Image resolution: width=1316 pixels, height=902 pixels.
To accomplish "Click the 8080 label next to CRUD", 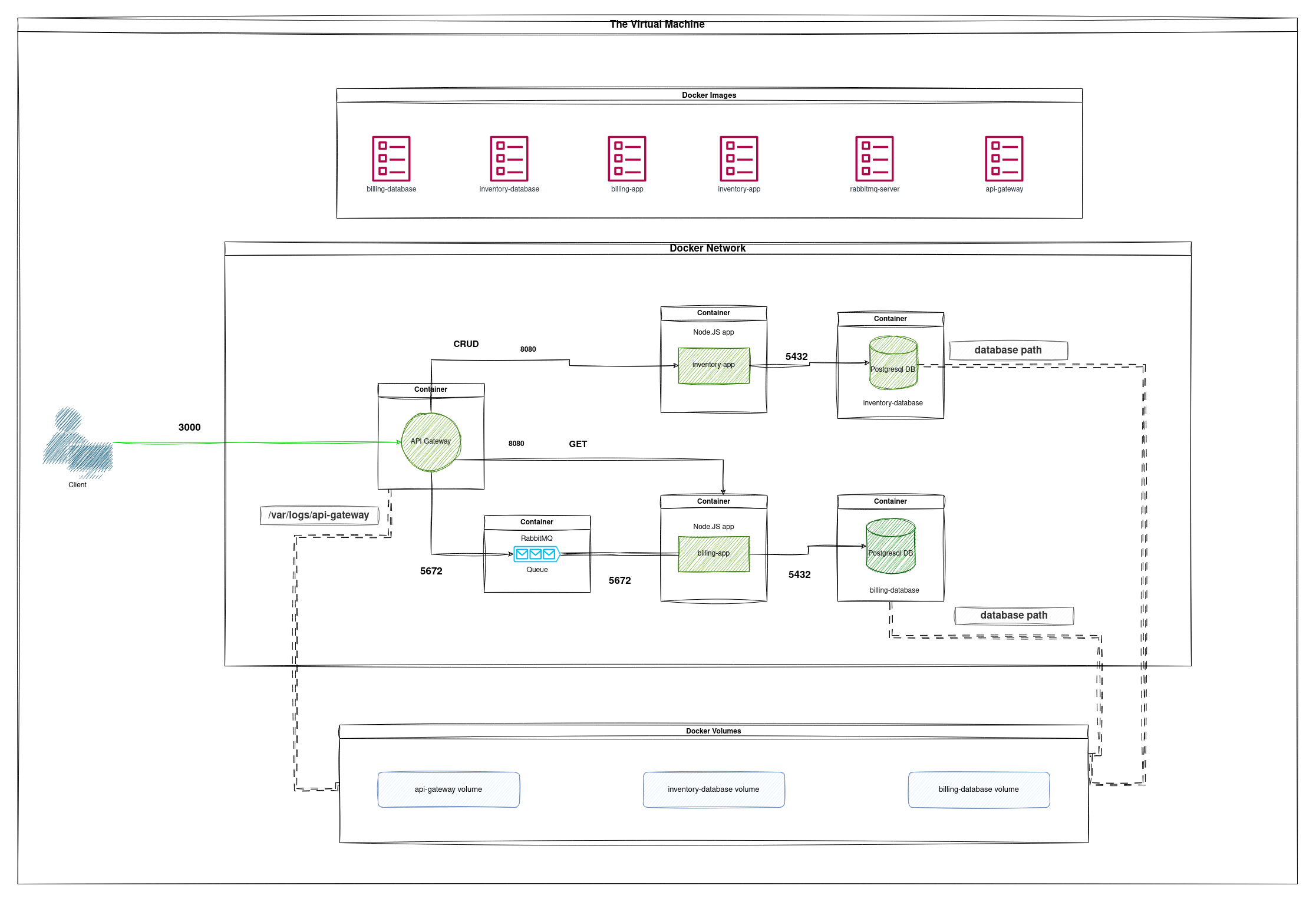I will tap(528, 349).
